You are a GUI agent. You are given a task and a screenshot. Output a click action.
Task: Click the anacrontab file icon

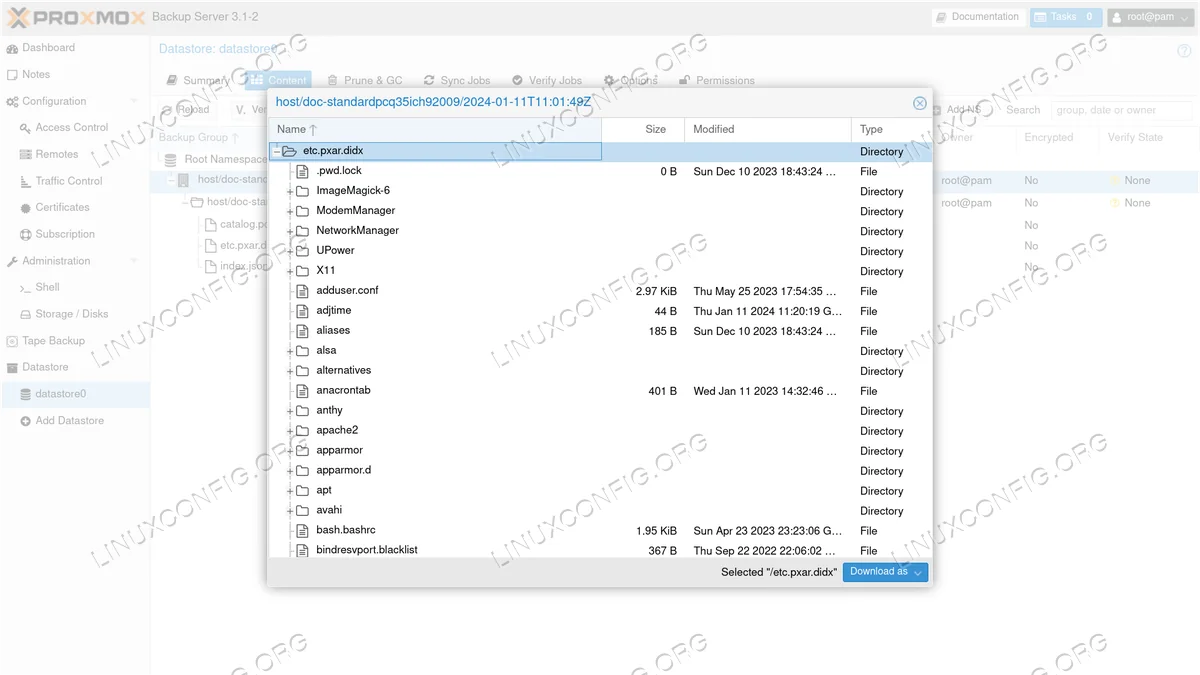(x=302, y=391)
